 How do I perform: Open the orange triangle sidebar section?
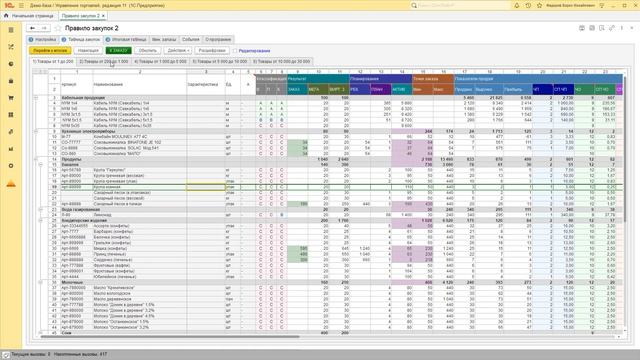click(11, 184)
